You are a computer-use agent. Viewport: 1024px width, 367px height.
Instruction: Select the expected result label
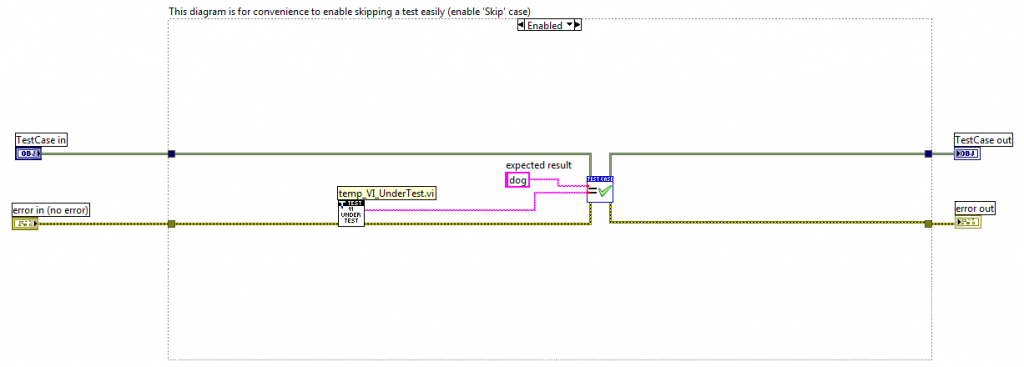coord(539,165)
